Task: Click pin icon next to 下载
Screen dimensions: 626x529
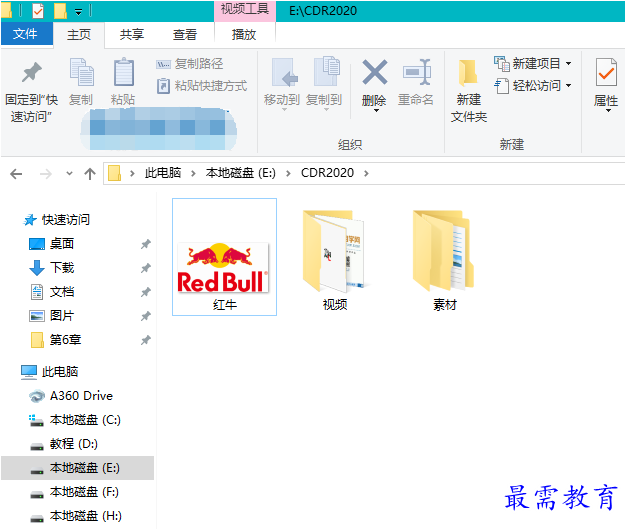Action: (x=146, y=268)
